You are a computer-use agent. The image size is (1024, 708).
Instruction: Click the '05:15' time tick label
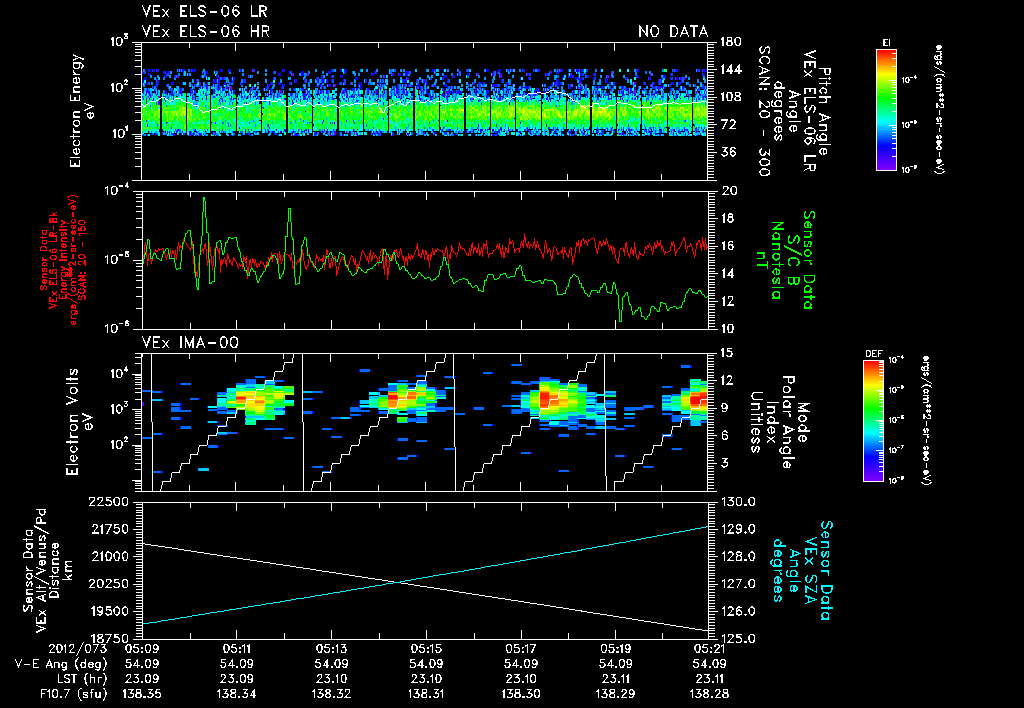point(426,649)
